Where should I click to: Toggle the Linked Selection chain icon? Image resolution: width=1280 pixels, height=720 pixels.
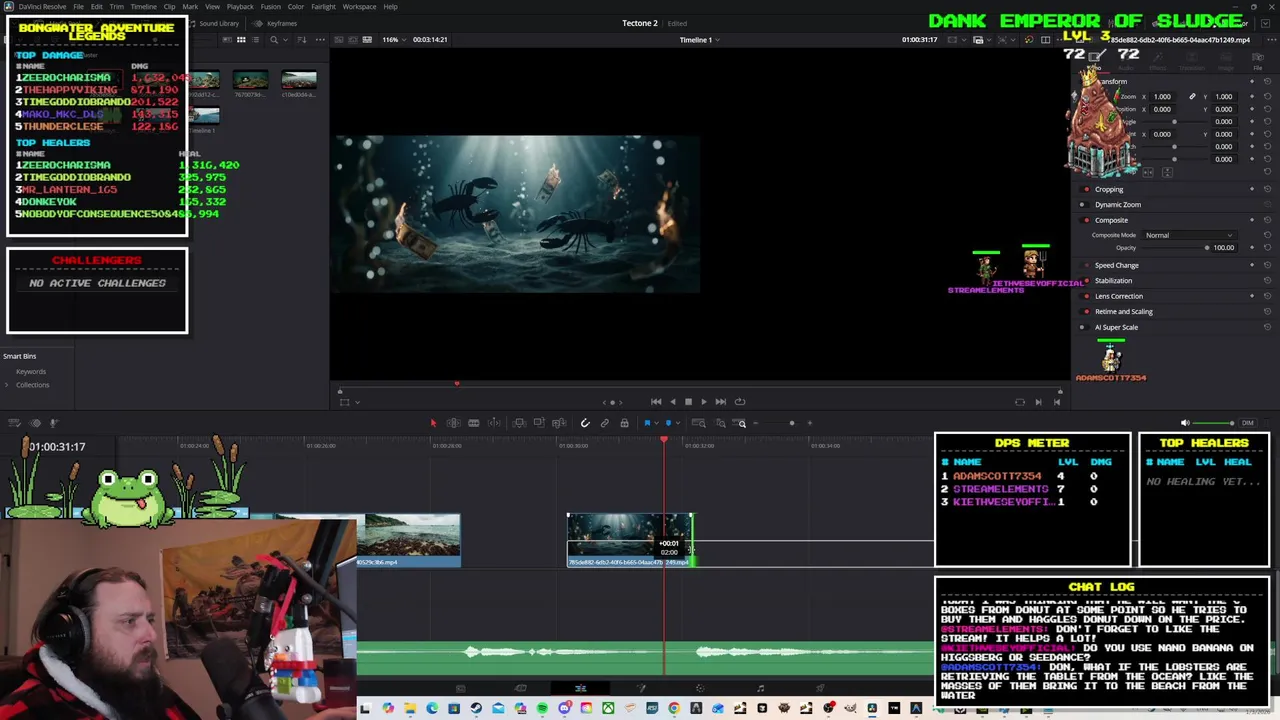(x=605, y=423)
